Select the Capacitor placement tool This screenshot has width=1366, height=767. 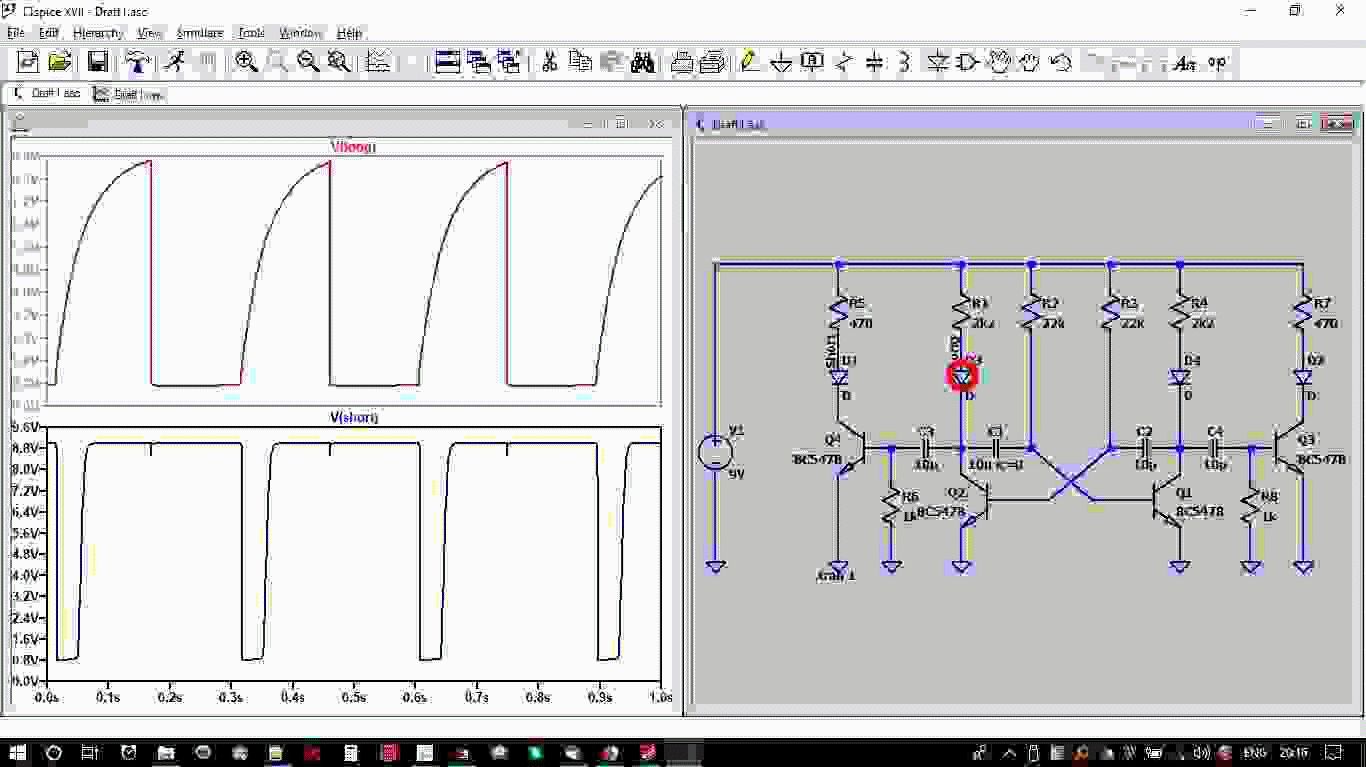(874, 62)
